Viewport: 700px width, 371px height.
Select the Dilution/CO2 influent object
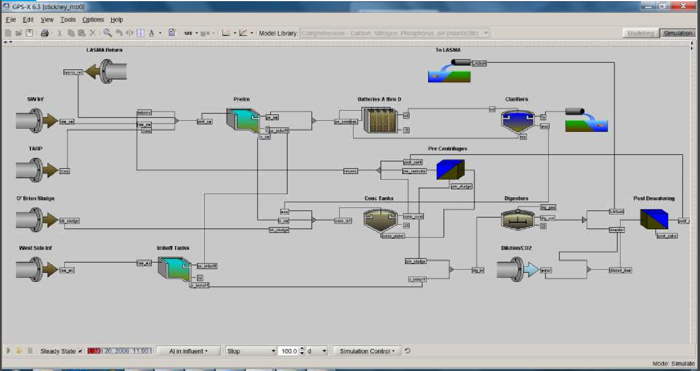(x=518, y=270)
